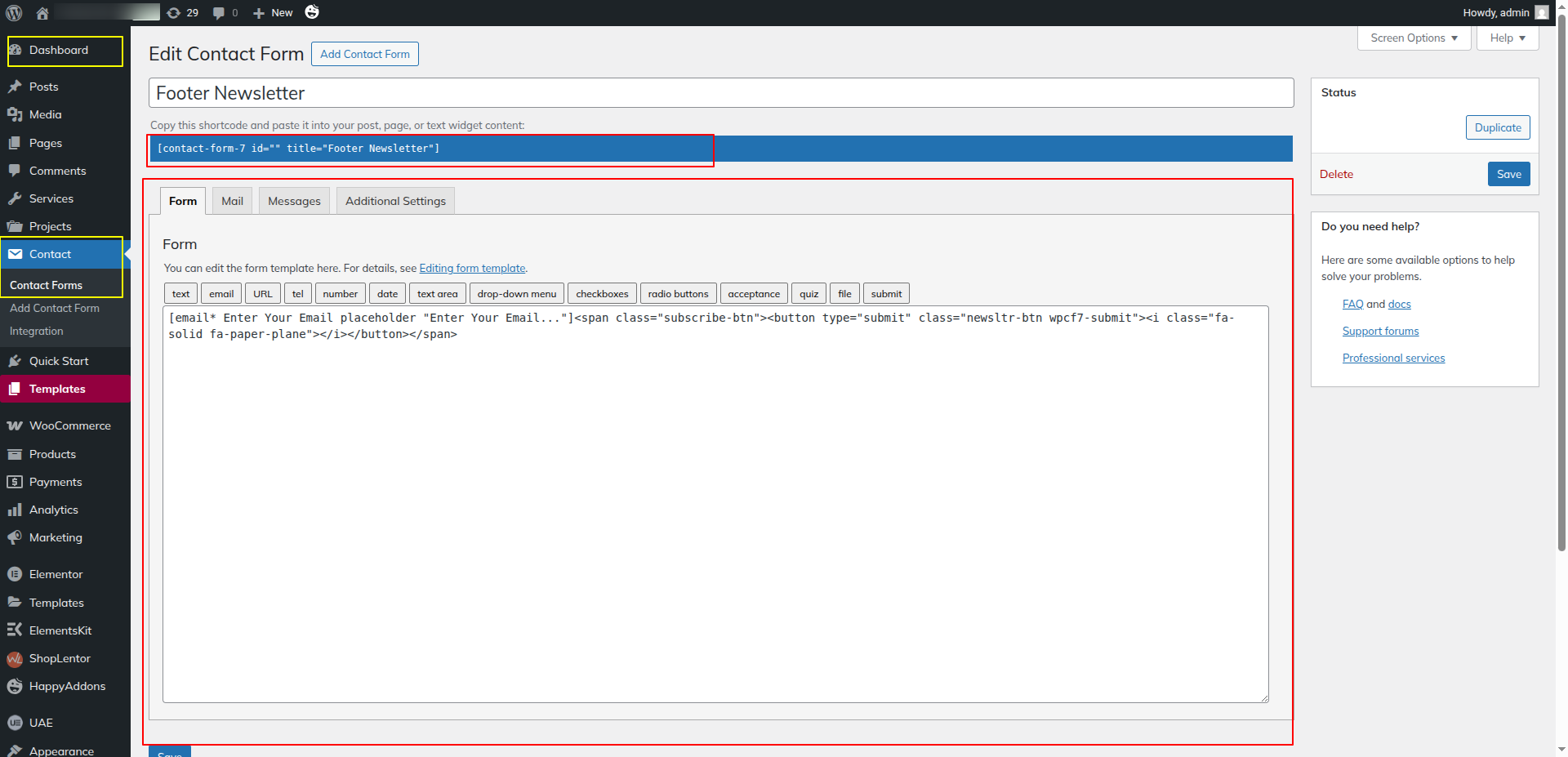Insert a drop-down menu form tag
The width and height of the screenshot is (1568, 757).
click(516, 294)
